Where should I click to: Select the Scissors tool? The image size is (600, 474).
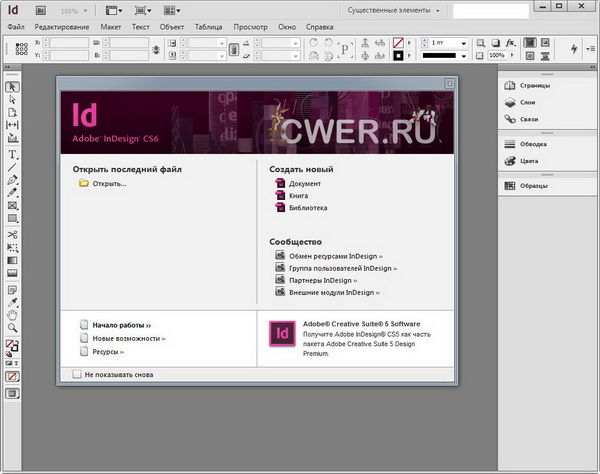pyautogui.click(x=13, y=234)
